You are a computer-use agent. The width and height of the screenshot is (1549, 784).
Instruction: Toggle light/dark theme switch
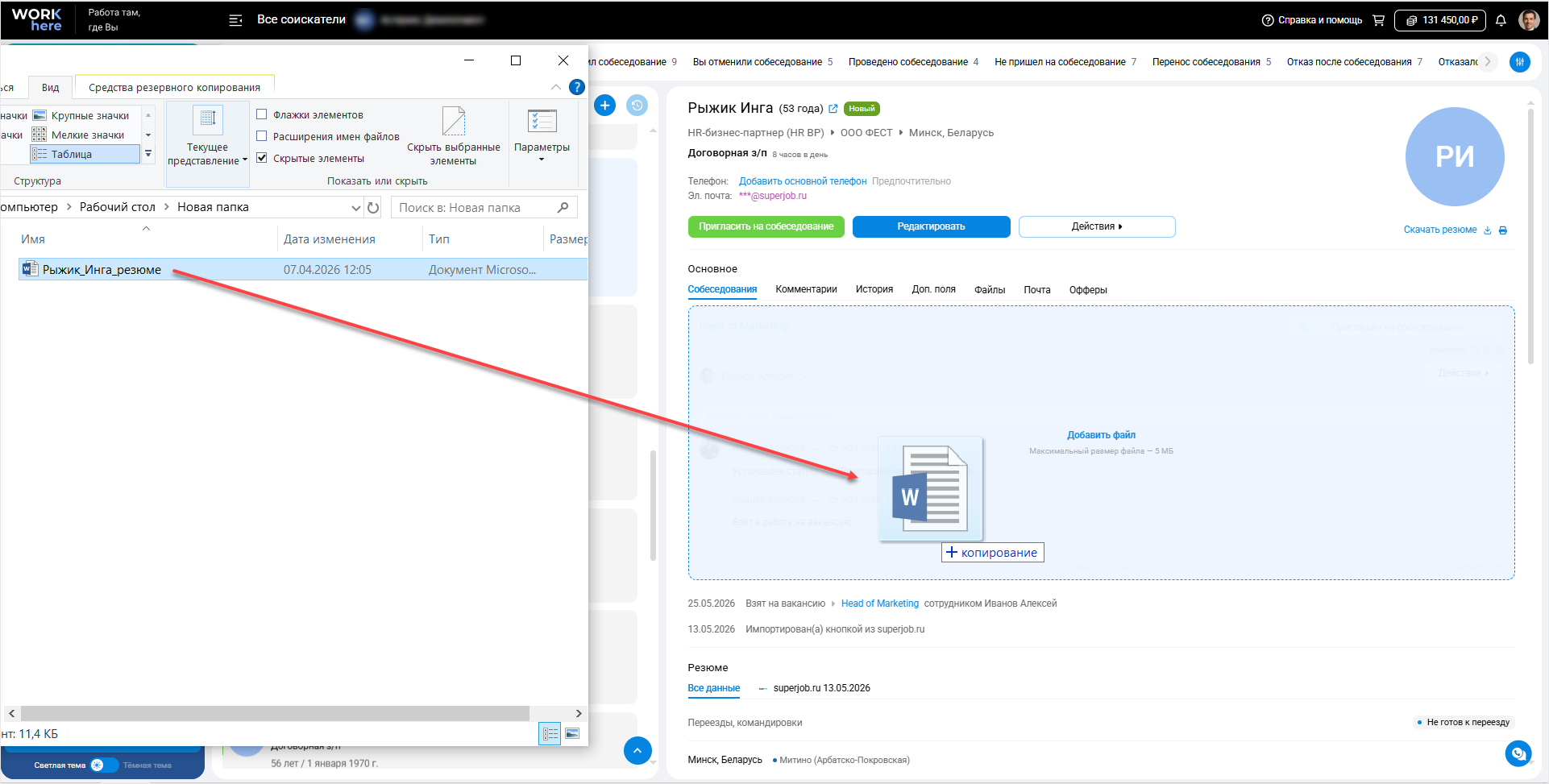[104, 765]
